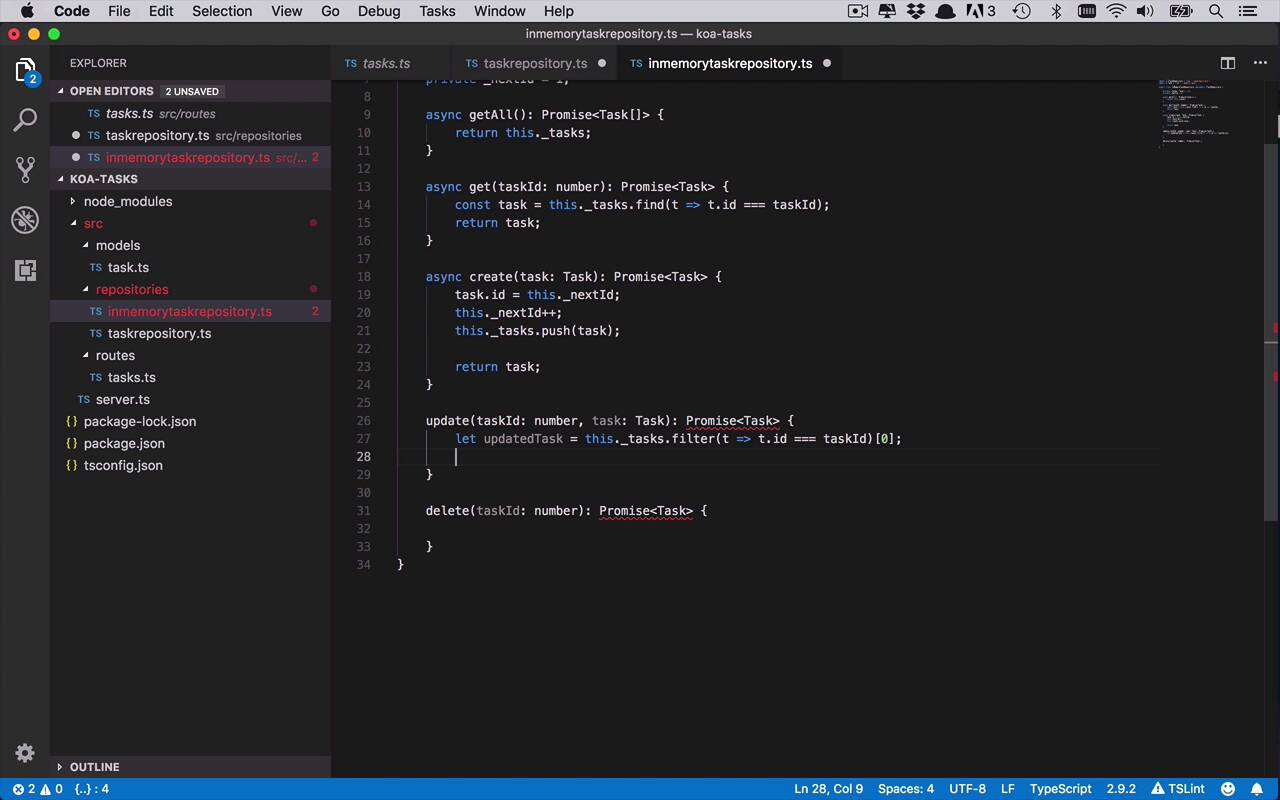Viewport: 1280px width, 800px height.
Task: Open the Search view in activity bar
Action: (25, 120)
